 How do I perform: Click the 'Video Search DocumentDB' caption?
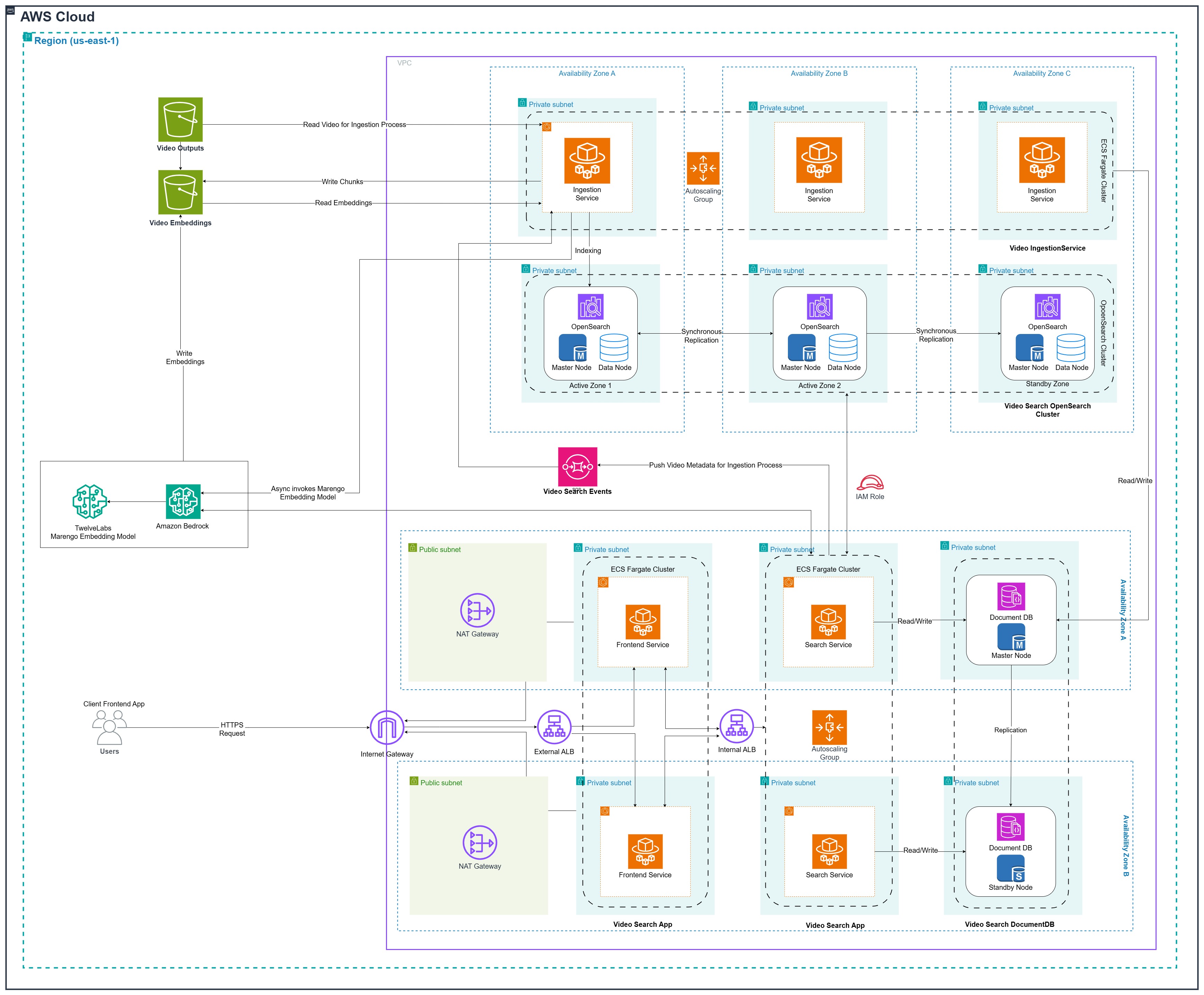pos(1010,924)
